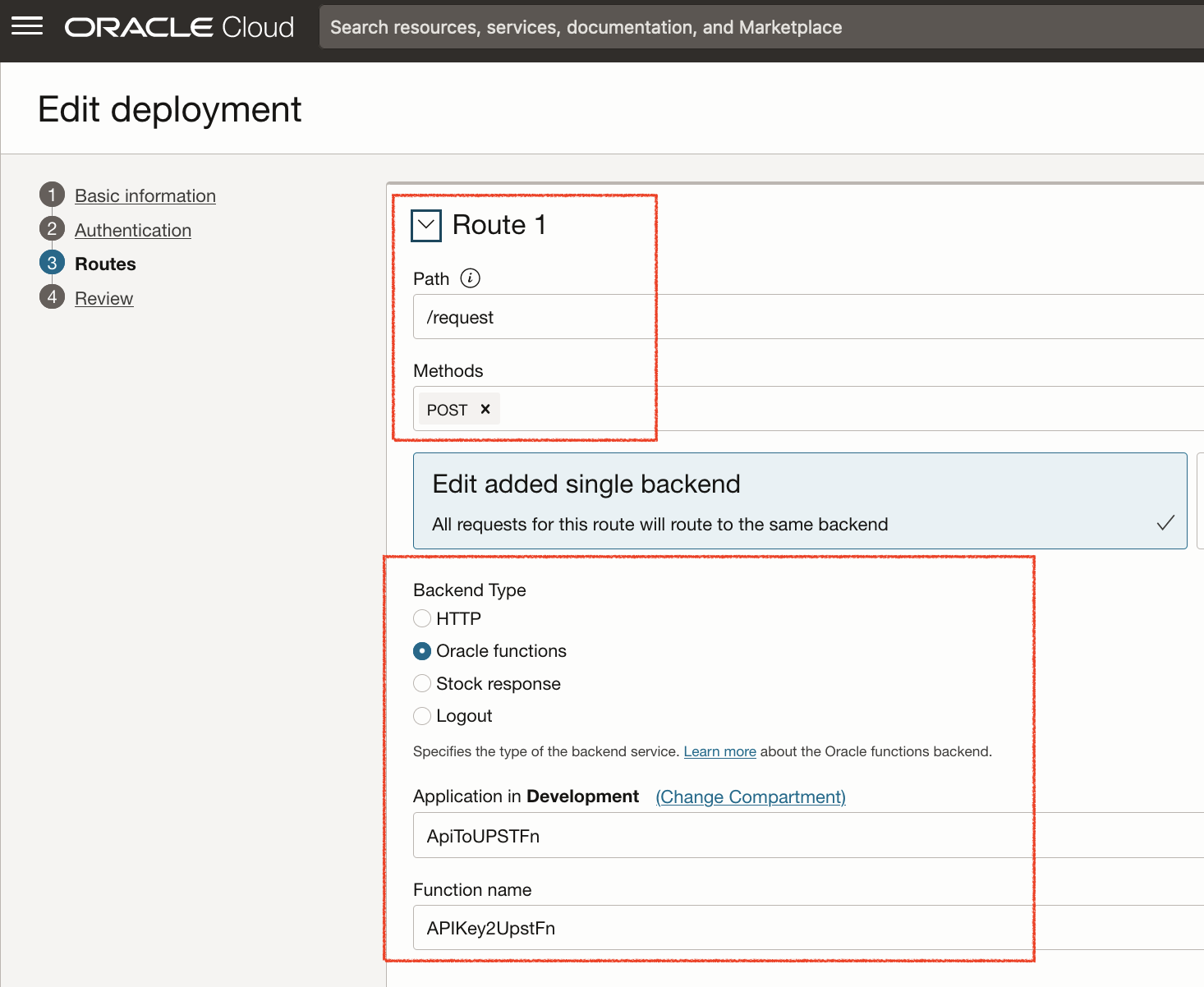Select Logout backend type
1204x987 pixels.
point(422,716)
